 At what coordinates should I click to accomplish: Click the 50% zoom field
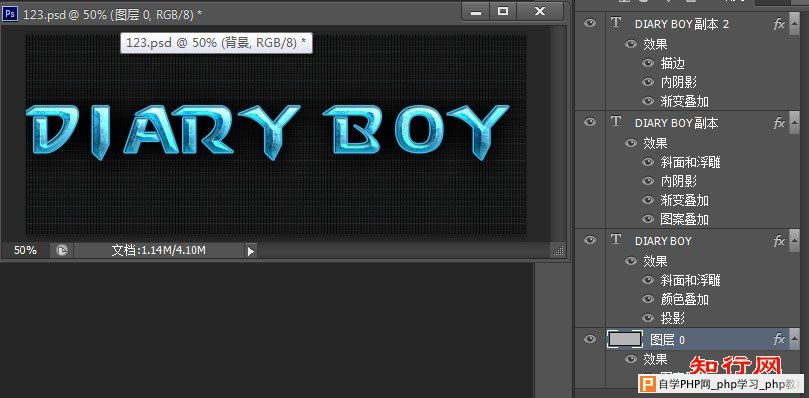[25, 250]
